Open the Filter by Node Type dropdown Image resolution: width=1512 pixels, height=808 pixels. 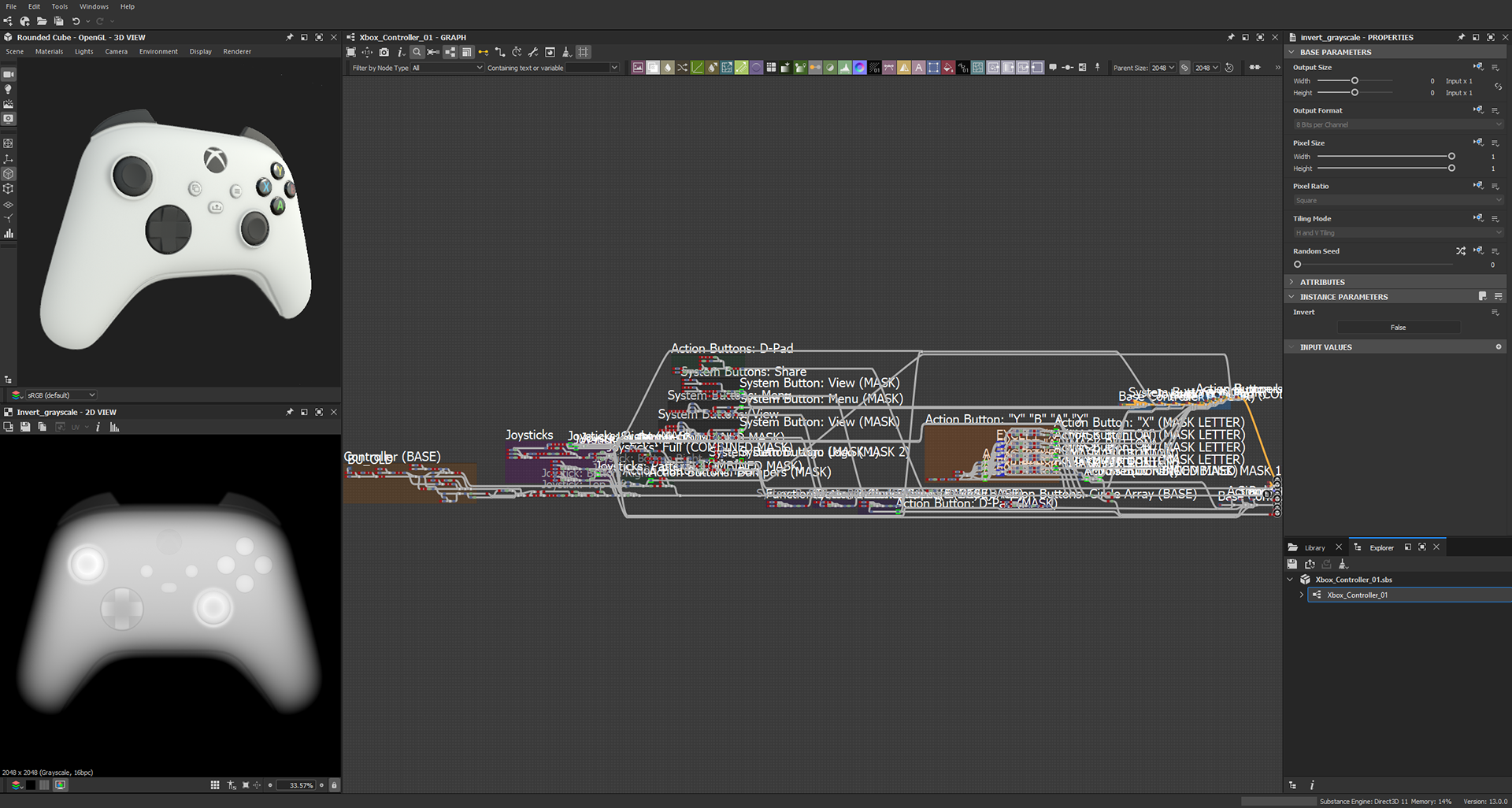pos(447,68)
